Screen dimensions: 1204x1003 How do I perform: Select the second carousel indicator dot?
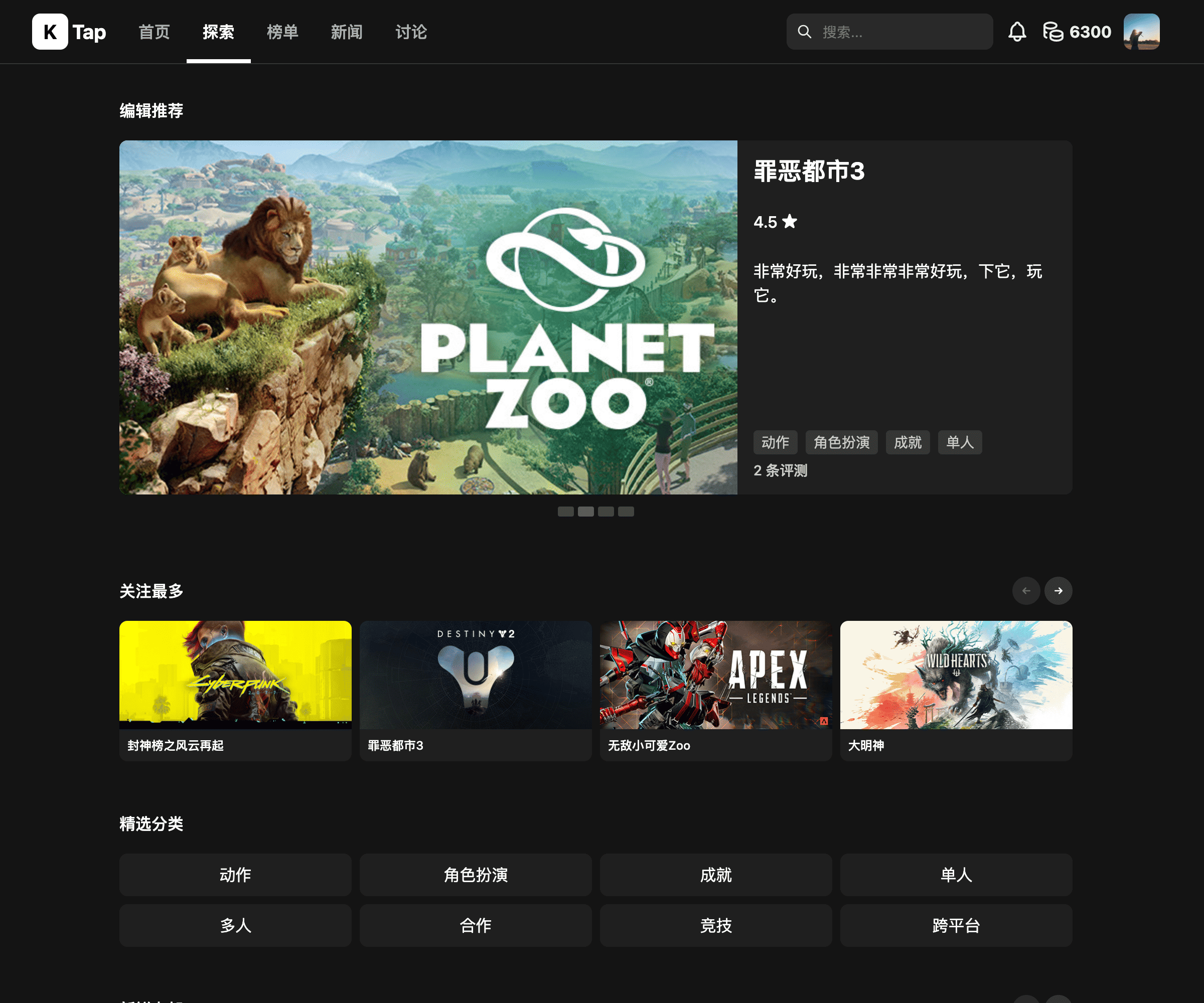[x=585, y=511]
